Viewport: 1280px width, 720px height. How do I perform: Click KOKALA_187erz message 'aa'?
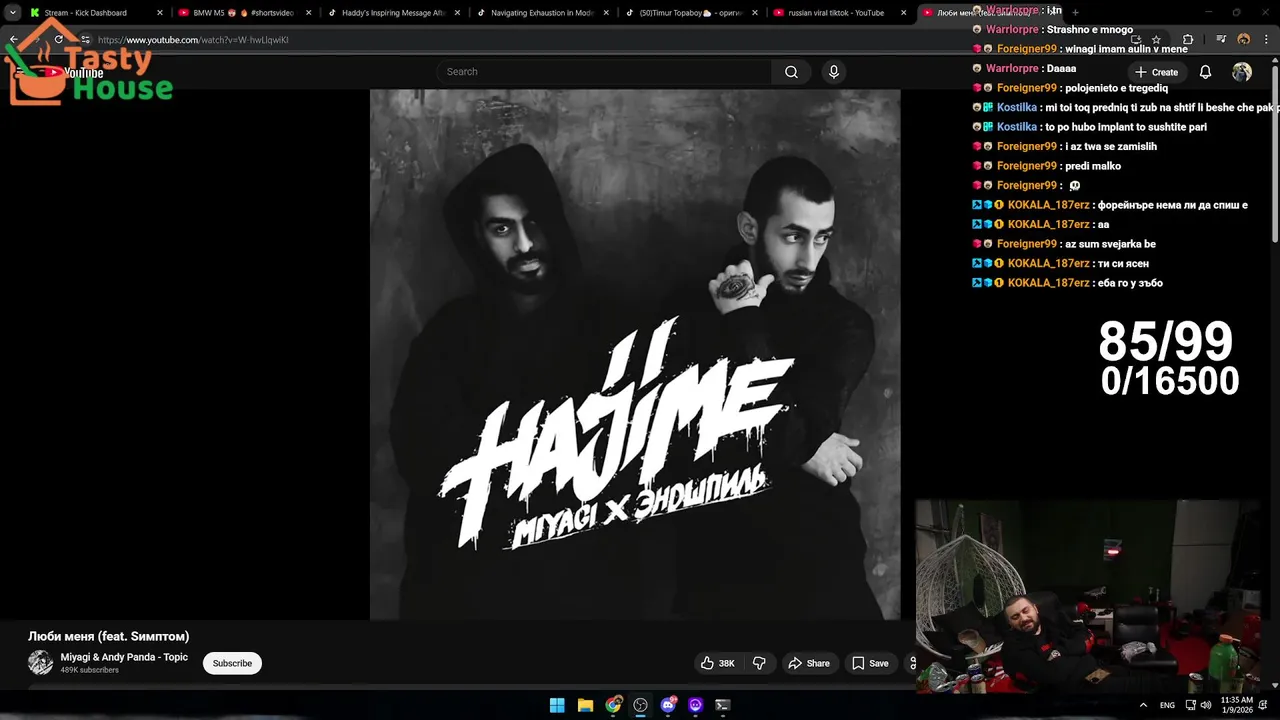[1103, 225]
